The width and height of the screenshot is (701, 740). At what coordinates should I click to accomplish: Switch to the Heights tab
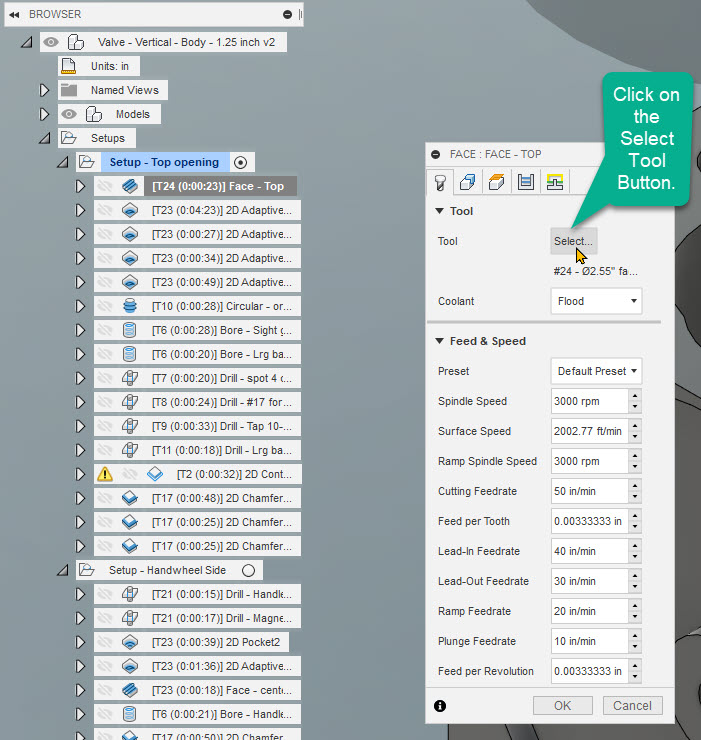pos(497,182)
